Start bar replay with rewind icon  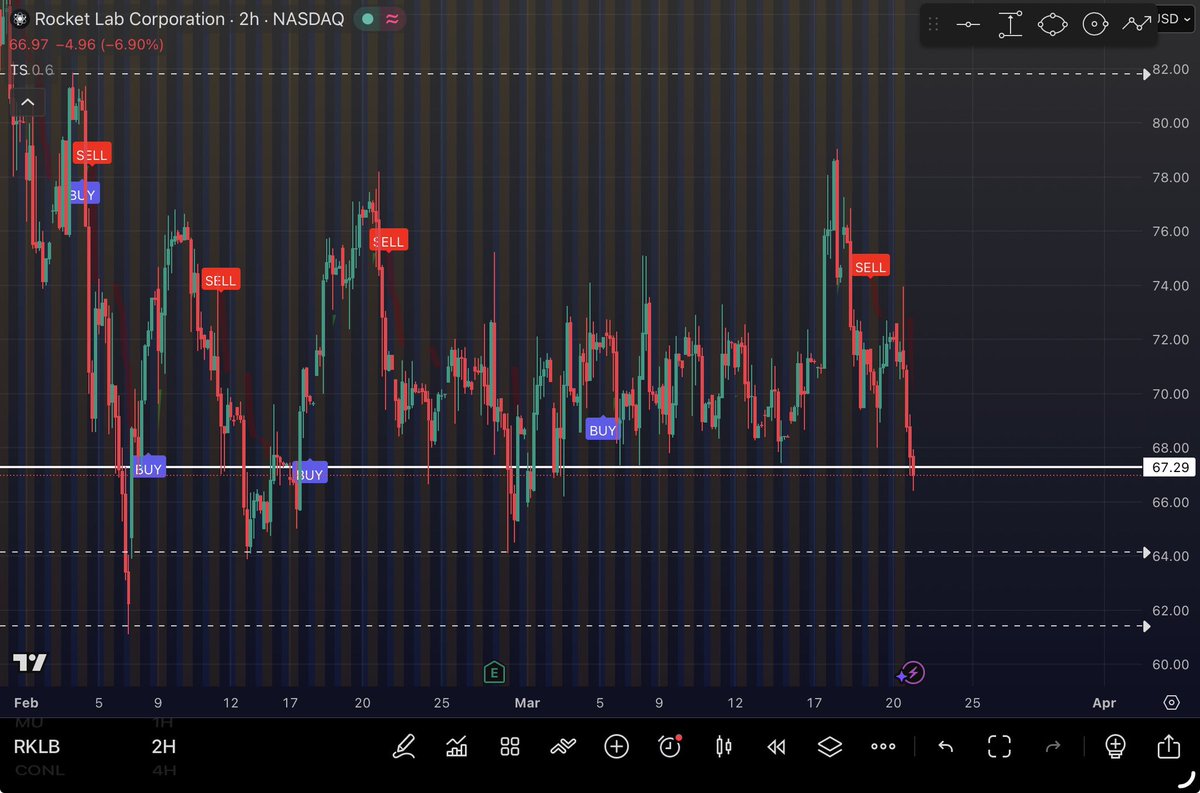coord(776,746)
